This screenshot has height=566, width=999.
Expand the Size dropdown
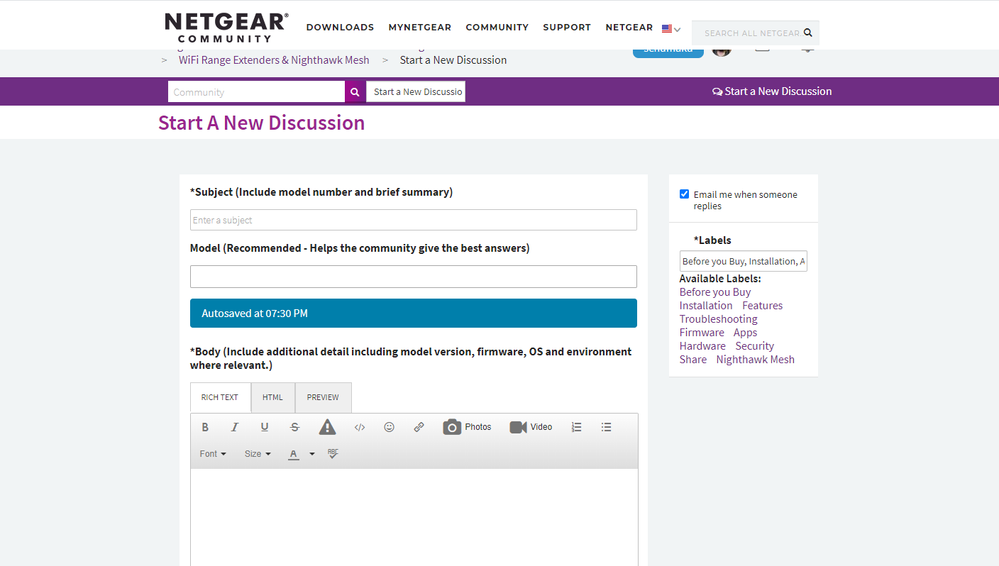pos(257,454)
